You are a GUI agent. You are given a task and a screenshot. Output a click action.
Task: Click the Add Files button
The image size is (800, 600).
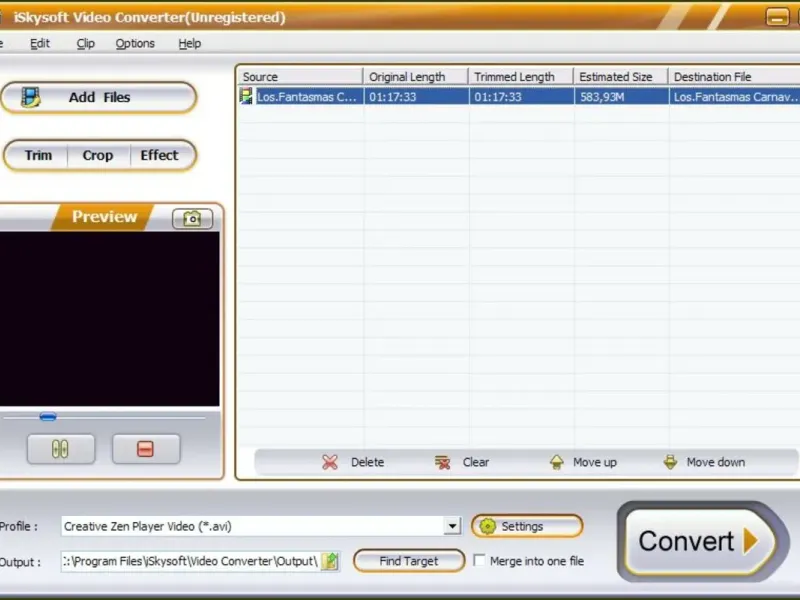[99, 97]
